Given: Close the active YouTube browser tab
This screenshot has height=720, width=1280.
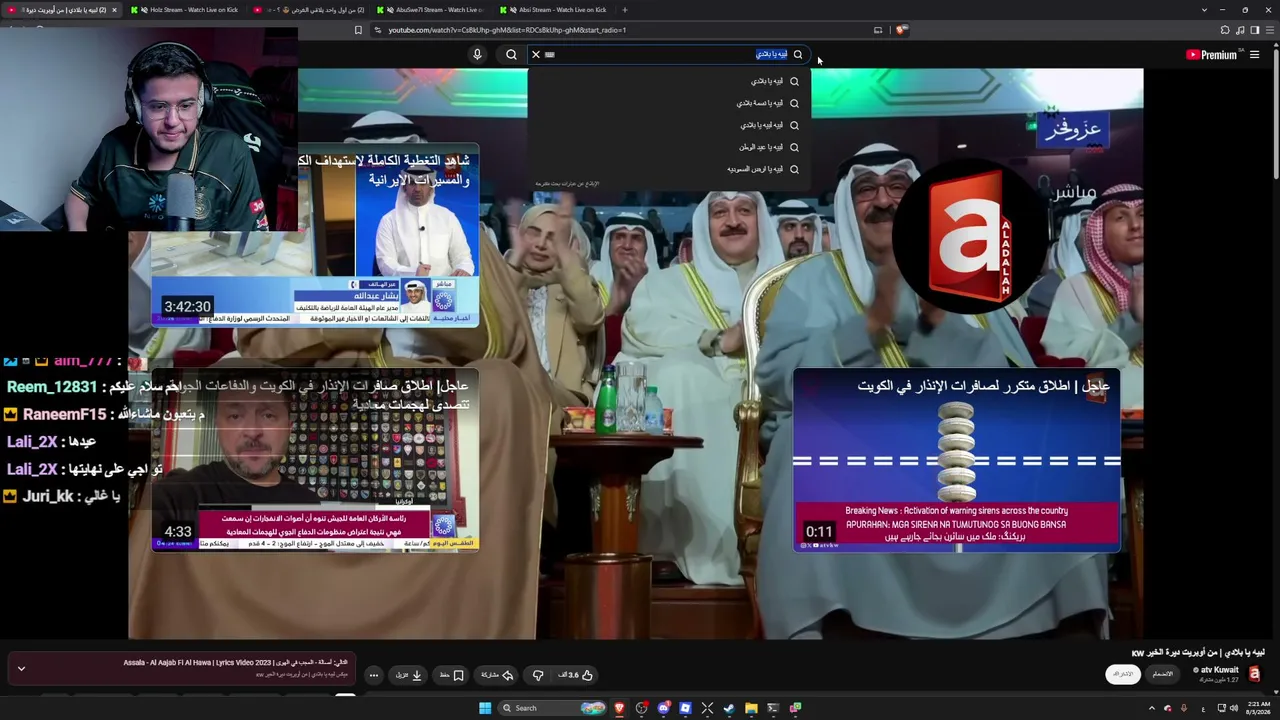Looking at the screenshot, I should coord(114,10).
